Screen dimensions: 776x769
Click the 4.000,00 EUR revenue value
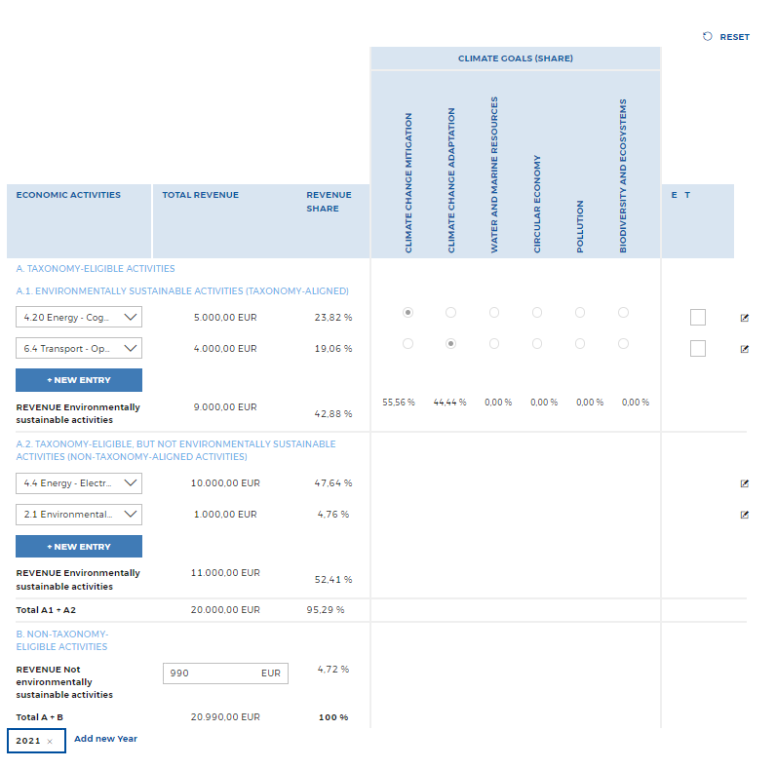click(225, 349)
